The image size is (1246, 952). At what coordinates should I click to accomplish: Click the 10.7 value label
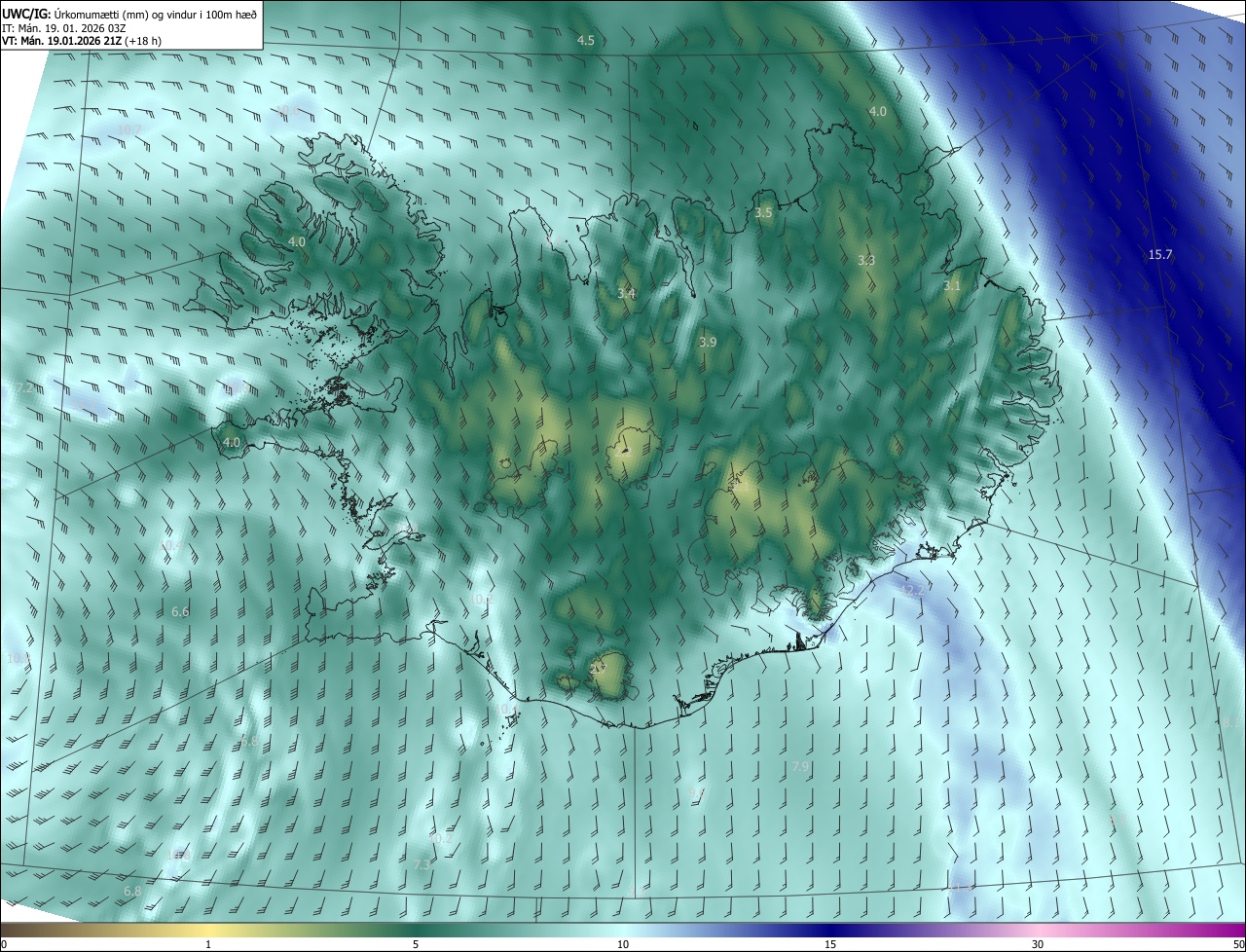[x=128, y=130]
